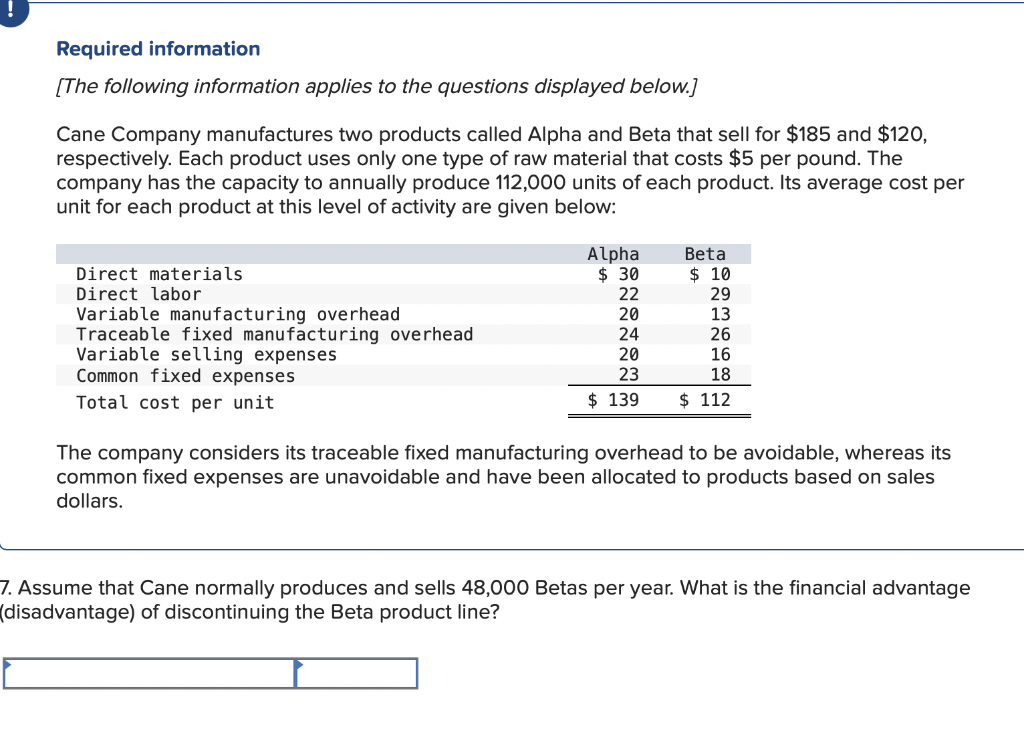Select the Required information heading
Screen dimensions: 1024x747
pyautogui.click(x=158, y=48)
